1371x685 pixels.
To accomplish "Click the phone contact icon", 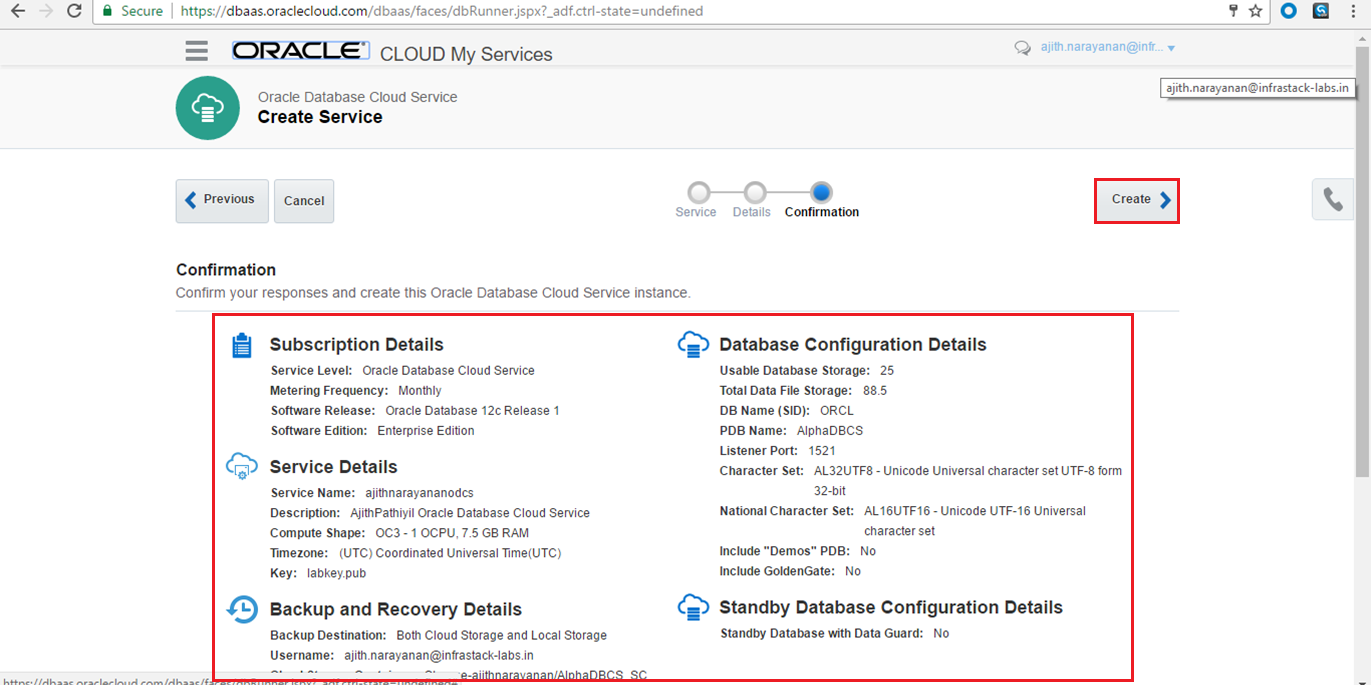I will pos(1333,199).
